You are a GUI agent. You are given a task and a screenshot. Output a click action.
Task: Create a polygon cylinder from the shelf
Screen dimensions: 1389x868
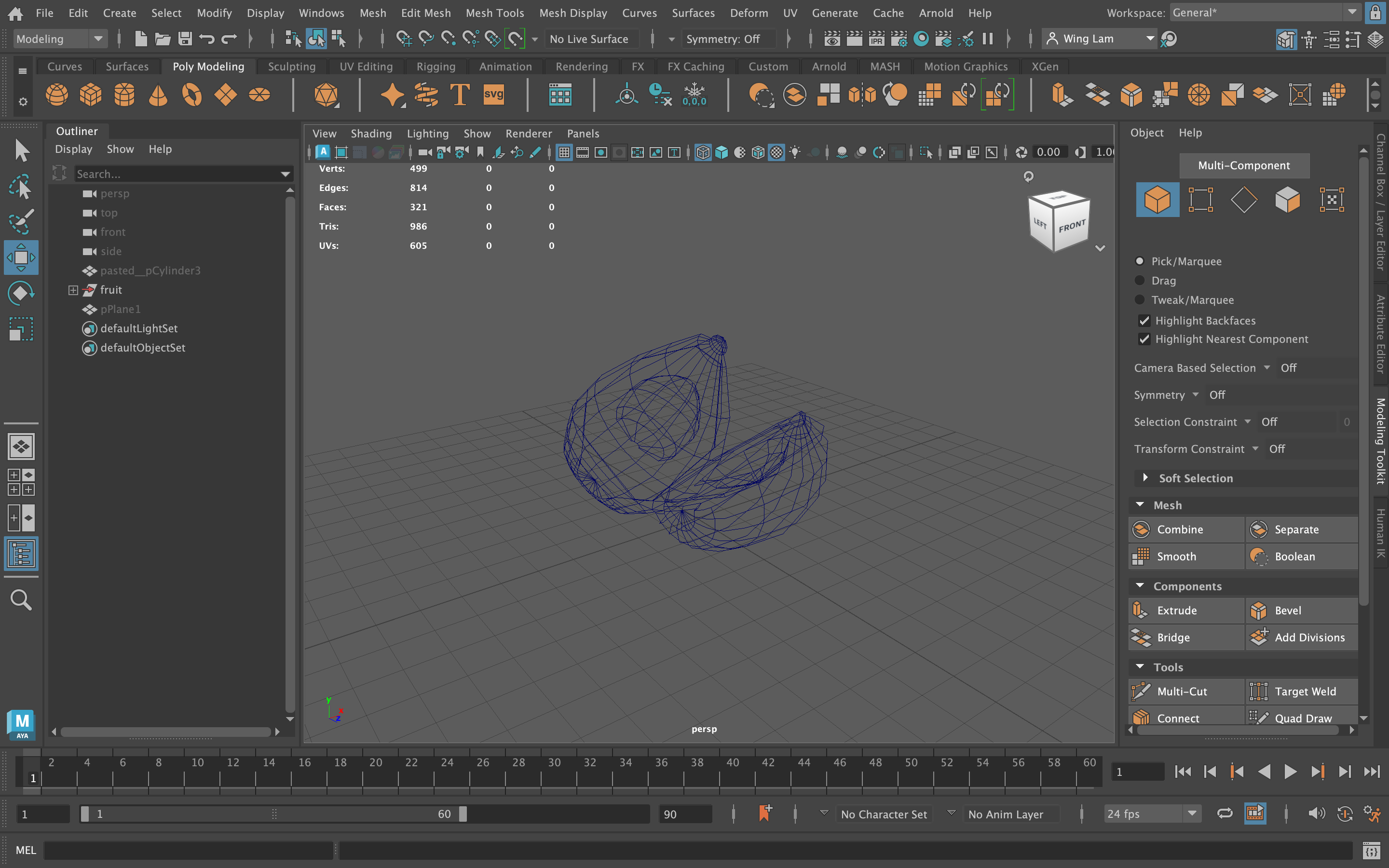(124, 95)
